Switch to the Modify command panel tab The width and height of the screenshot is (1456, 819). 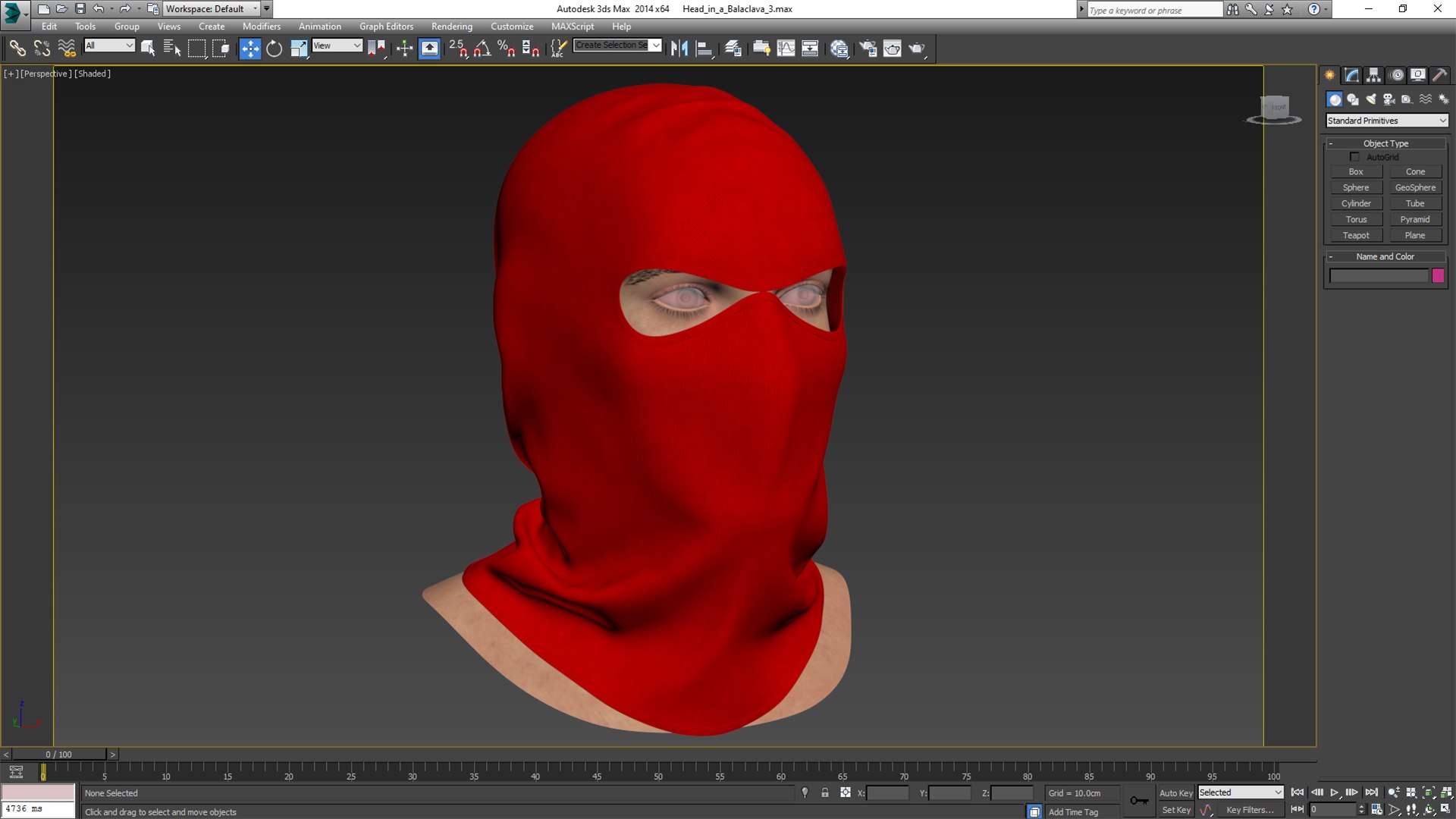(1352, 75)
